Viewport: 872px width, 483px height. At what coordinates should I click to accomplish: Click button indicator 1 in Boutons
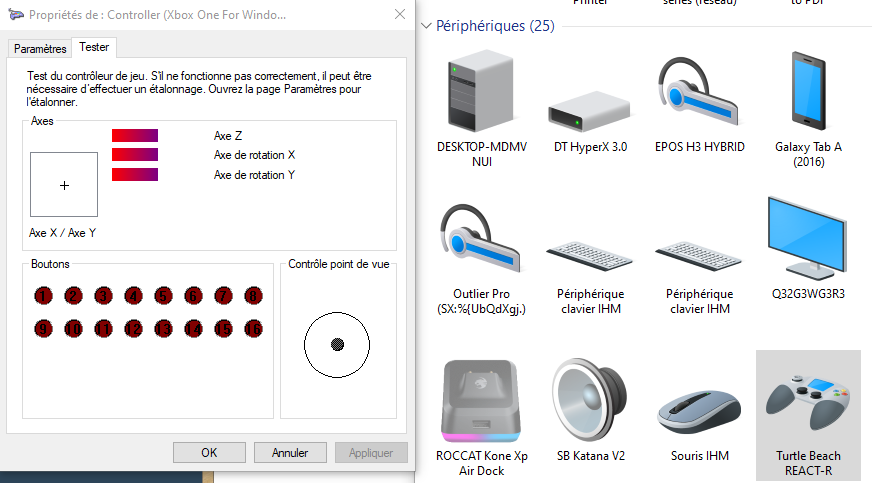pos(43,296)
